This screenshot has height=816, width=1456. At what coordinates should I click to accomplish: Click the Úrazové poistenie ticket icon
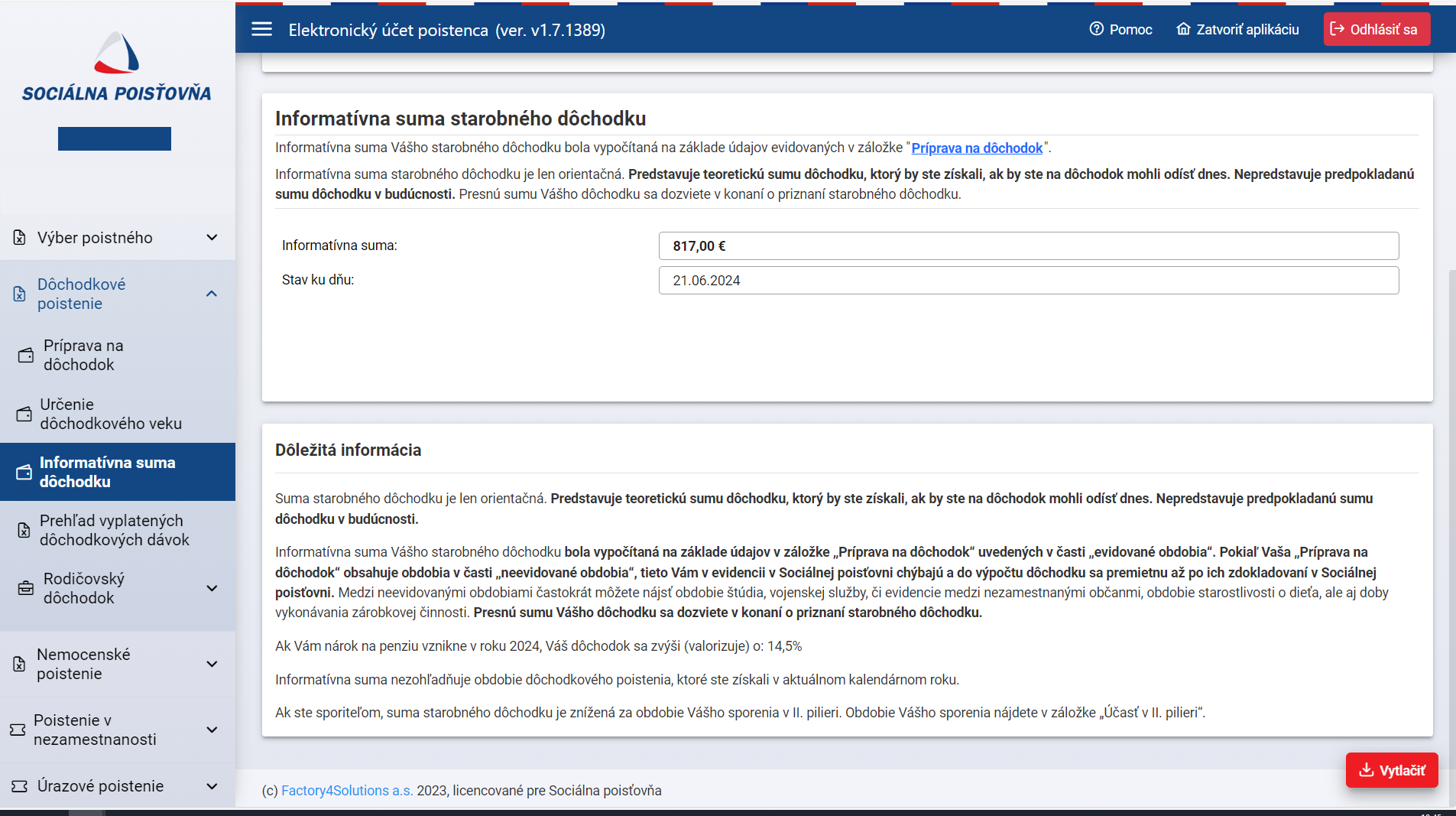[x=19, y=786]
